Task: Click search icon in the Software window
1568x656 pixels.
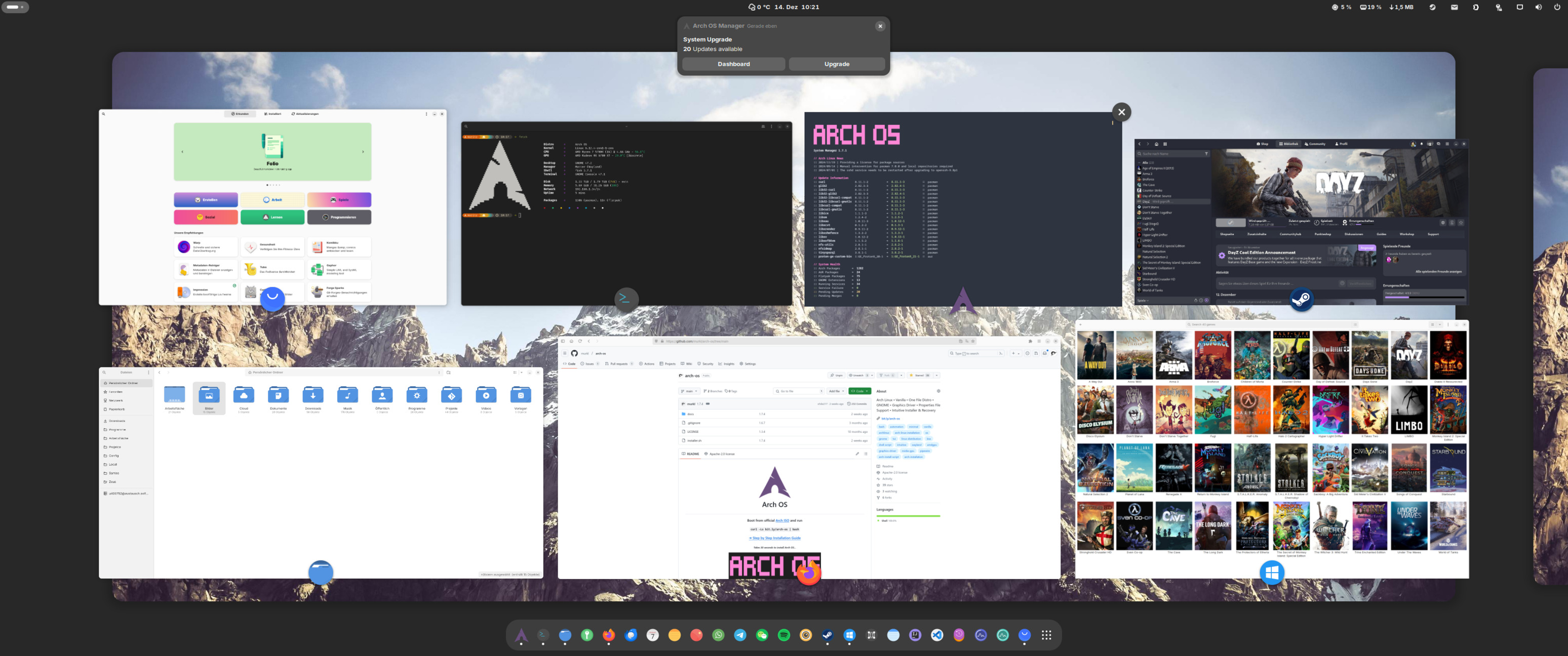Action: point(103,114)
